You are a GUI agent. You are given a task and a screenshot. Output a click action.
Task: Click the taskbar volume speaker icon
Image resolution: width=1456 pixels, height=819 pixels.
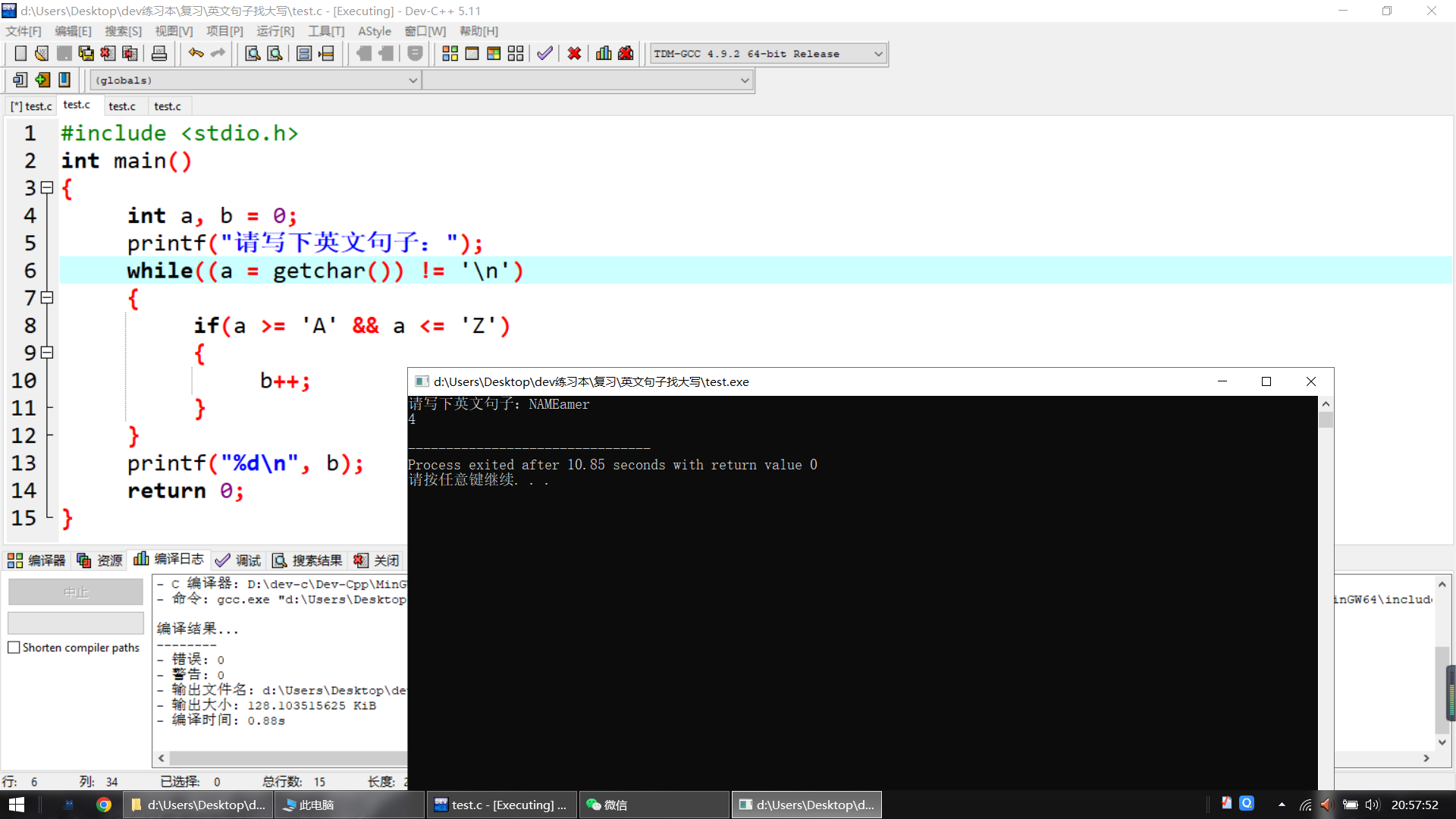click(x=1373, y=805)
